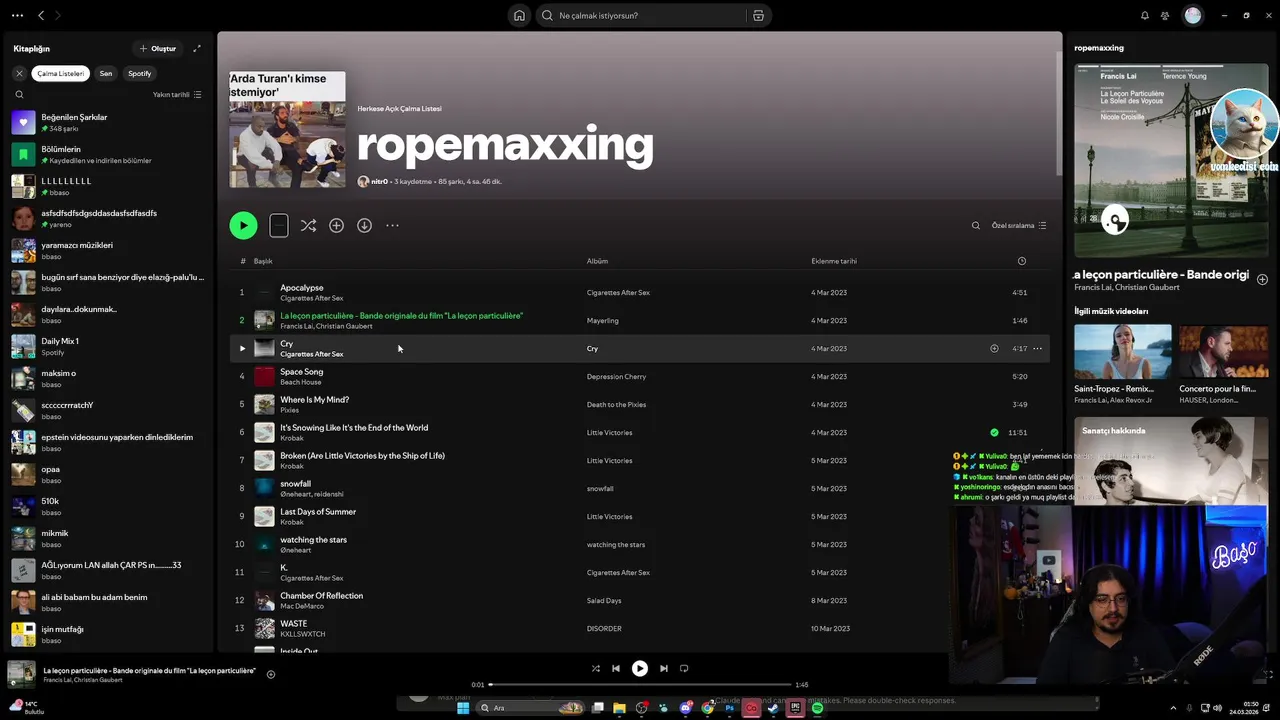
Task: Add the now-playing track to library in bottom bar
Action: click(x=271, y=674)
